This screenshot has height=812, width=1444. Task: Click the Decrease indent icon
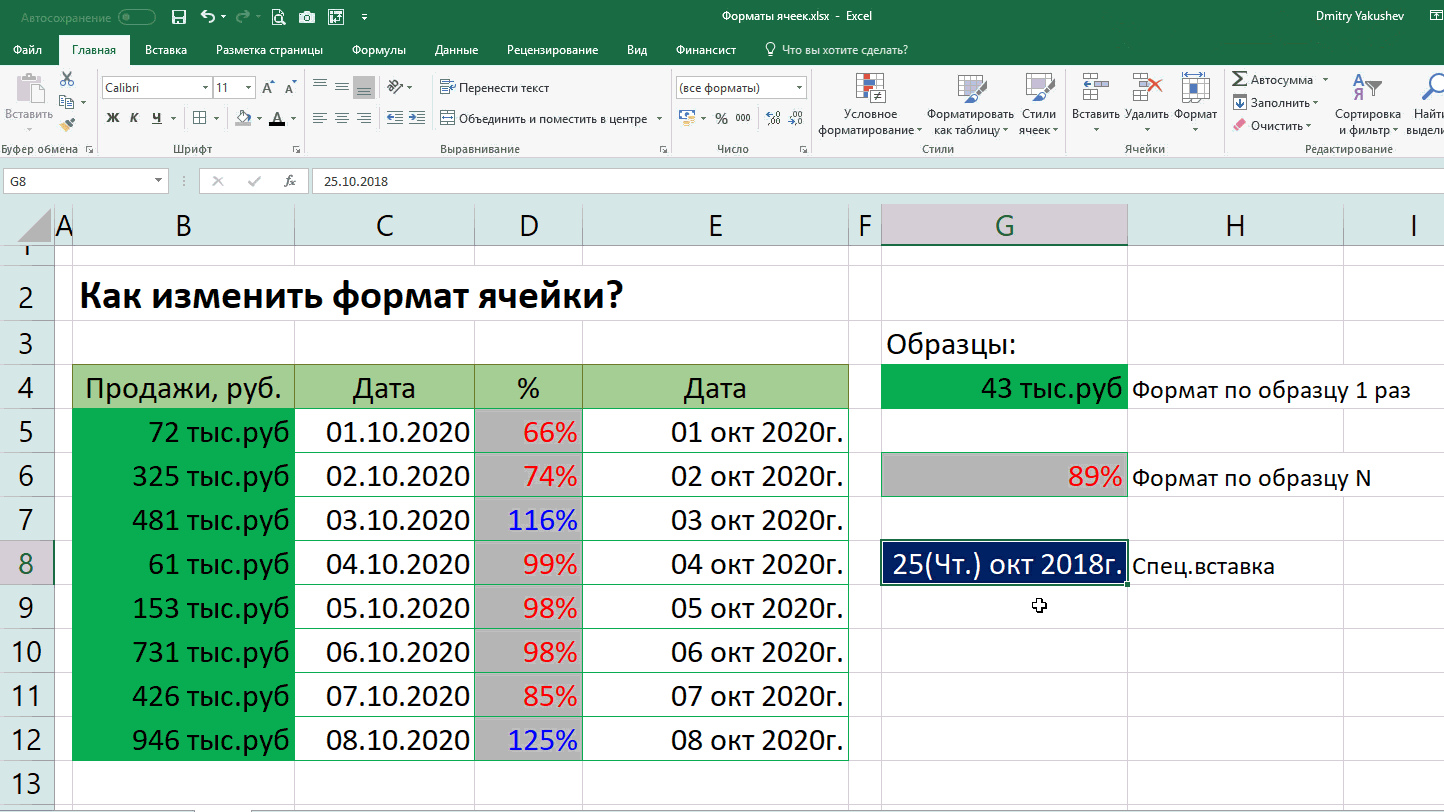pyautogui.click(x=393, y=118)
